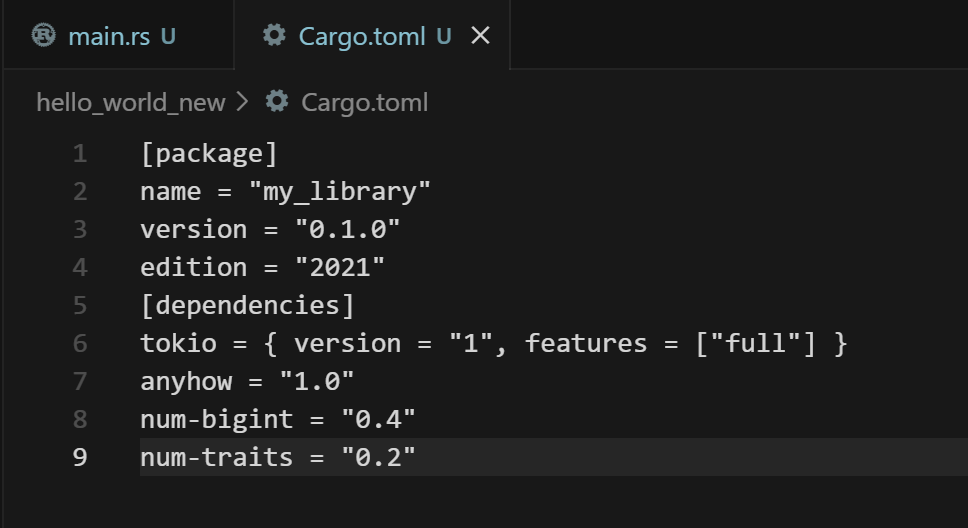The height and width of the screenshot is (528, 968).
Task: Open hello_world_new folder in breadcrumb
Action: [130, 102]
